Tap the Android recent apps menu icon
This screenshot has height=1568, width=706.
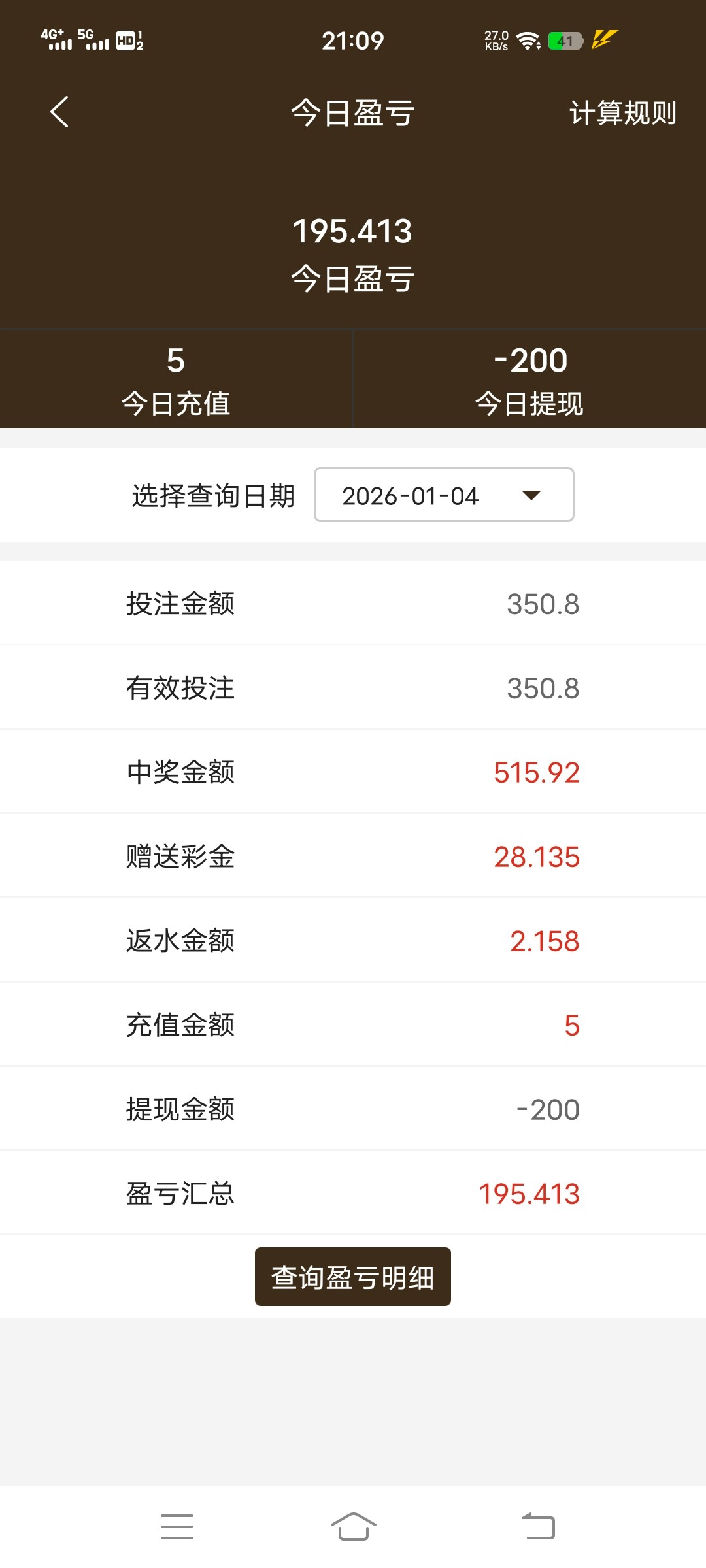tap(177, 1526)
